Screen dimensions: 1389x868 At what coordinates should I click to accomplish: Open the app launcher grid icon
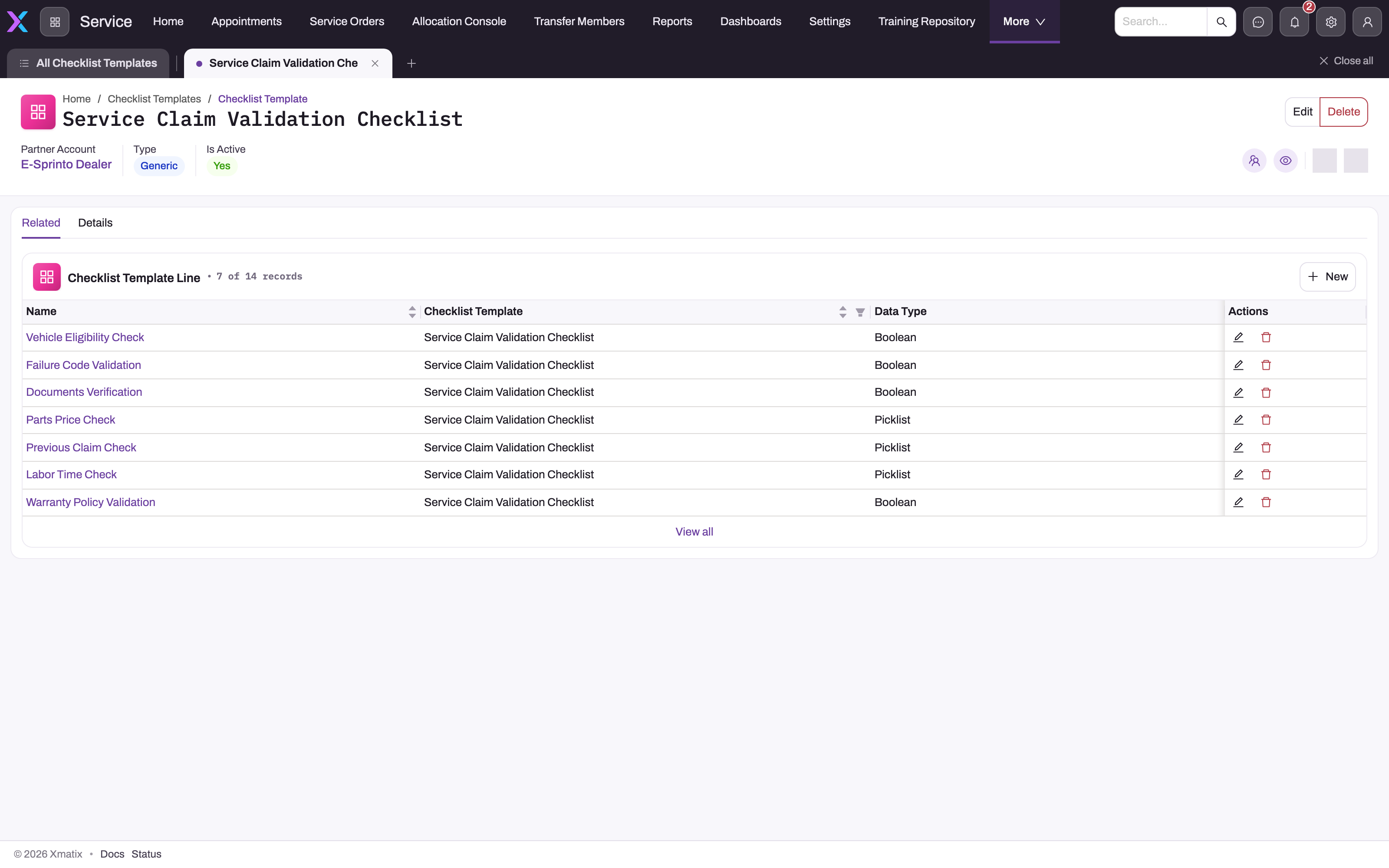[x=55, y=22]
